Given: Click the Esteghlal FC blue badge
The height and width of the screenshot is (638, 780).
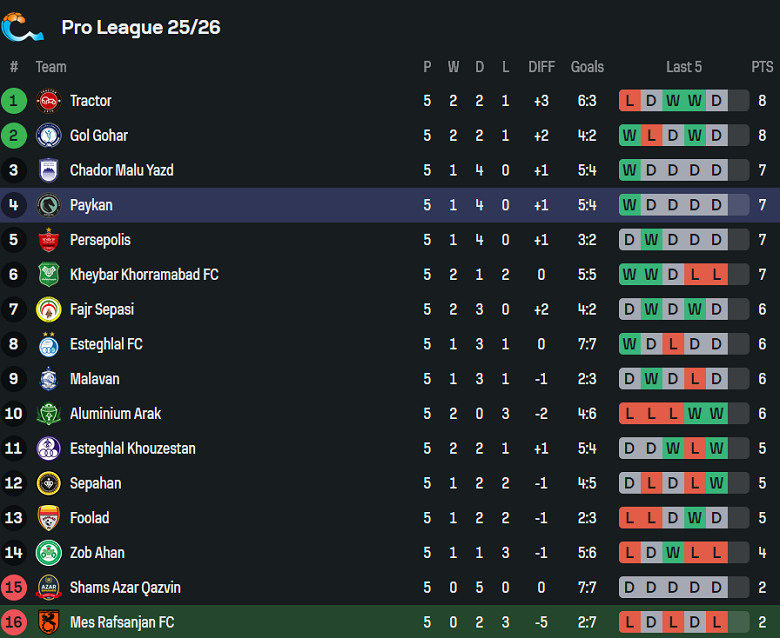Looking at the screenshot, I should click(x=48, y=344).
